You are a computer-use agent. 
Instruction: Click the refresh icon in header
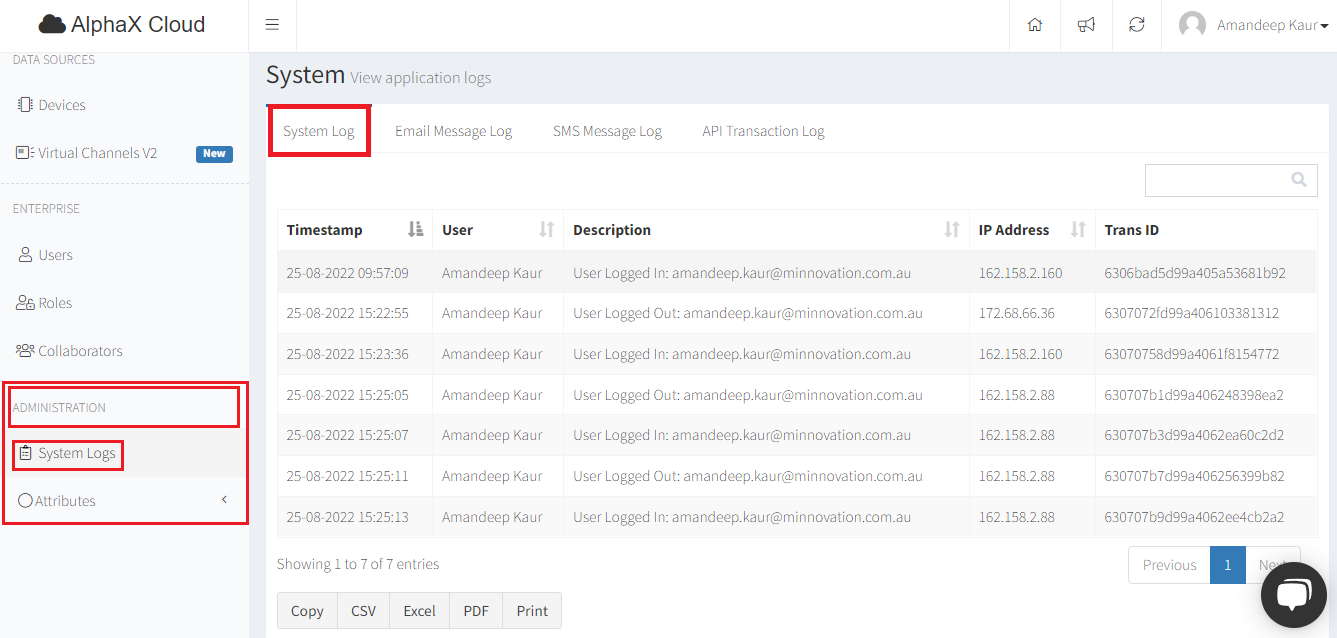click(x=1137, y=25)
